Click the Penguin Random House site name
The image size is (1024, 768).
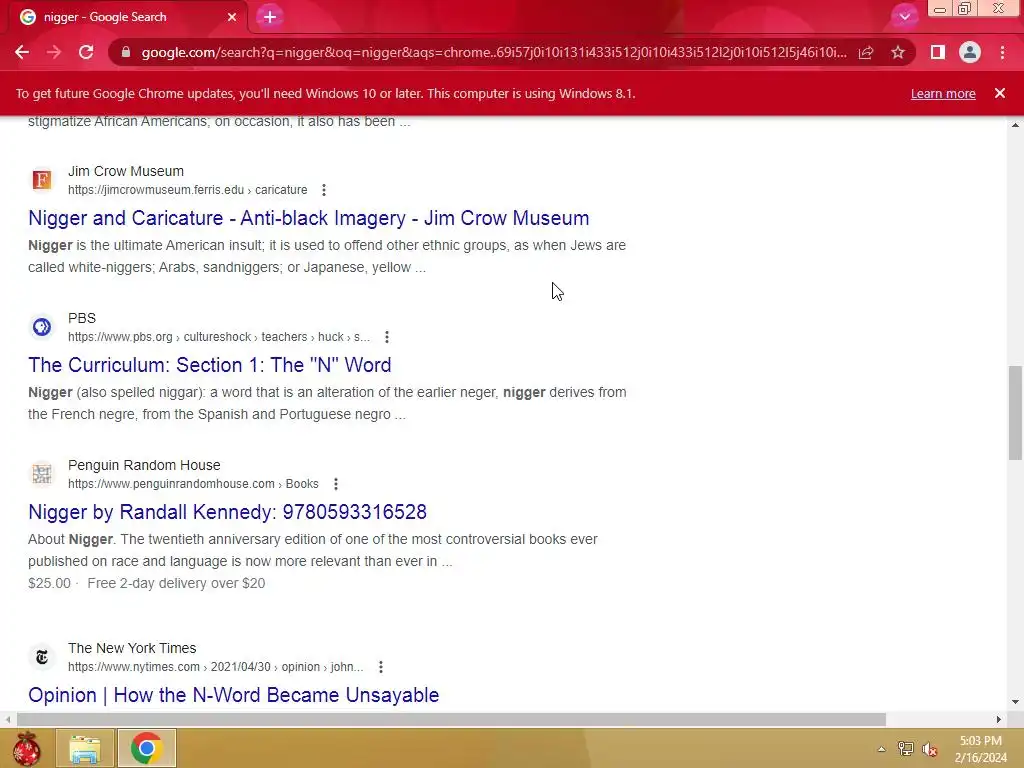point(144,465)
